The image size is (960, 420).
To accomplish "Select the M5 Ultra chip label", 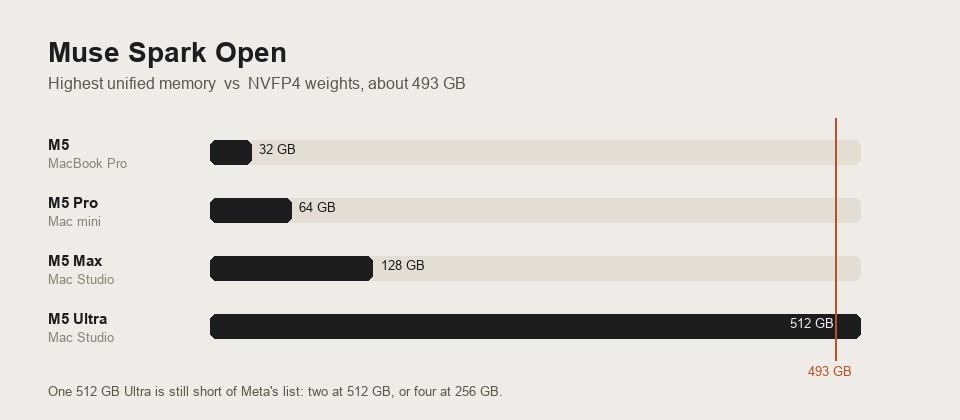I will (78, 319).
